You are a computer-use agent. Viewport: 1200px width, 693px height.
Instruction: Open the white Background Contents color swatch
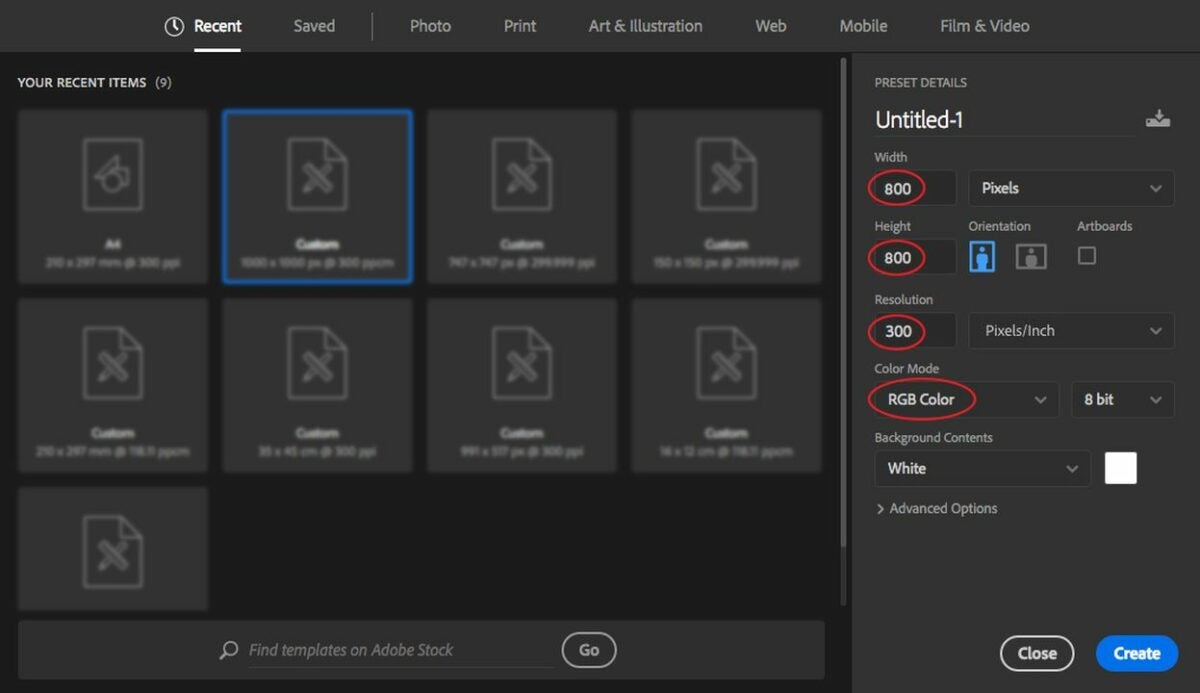[x=1121, y=467]
